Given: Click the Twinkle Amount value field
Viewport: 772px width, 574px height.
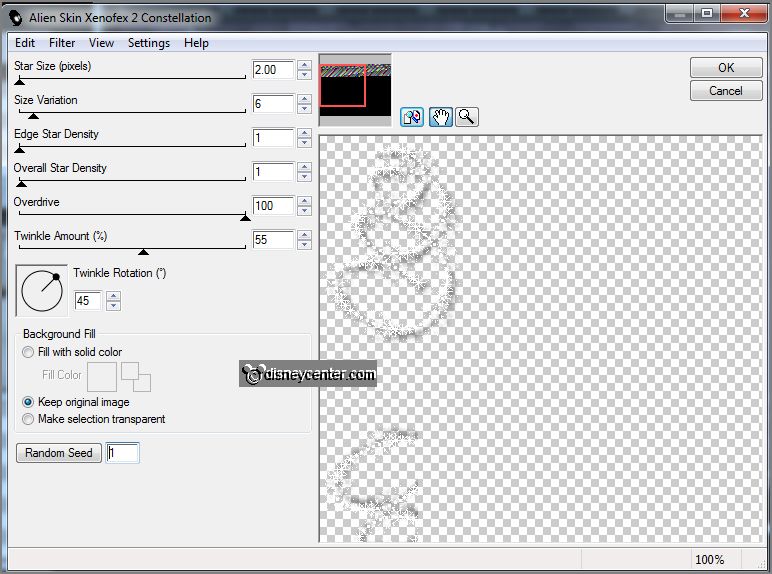Looking at the screenshot, I should point(274,240).
